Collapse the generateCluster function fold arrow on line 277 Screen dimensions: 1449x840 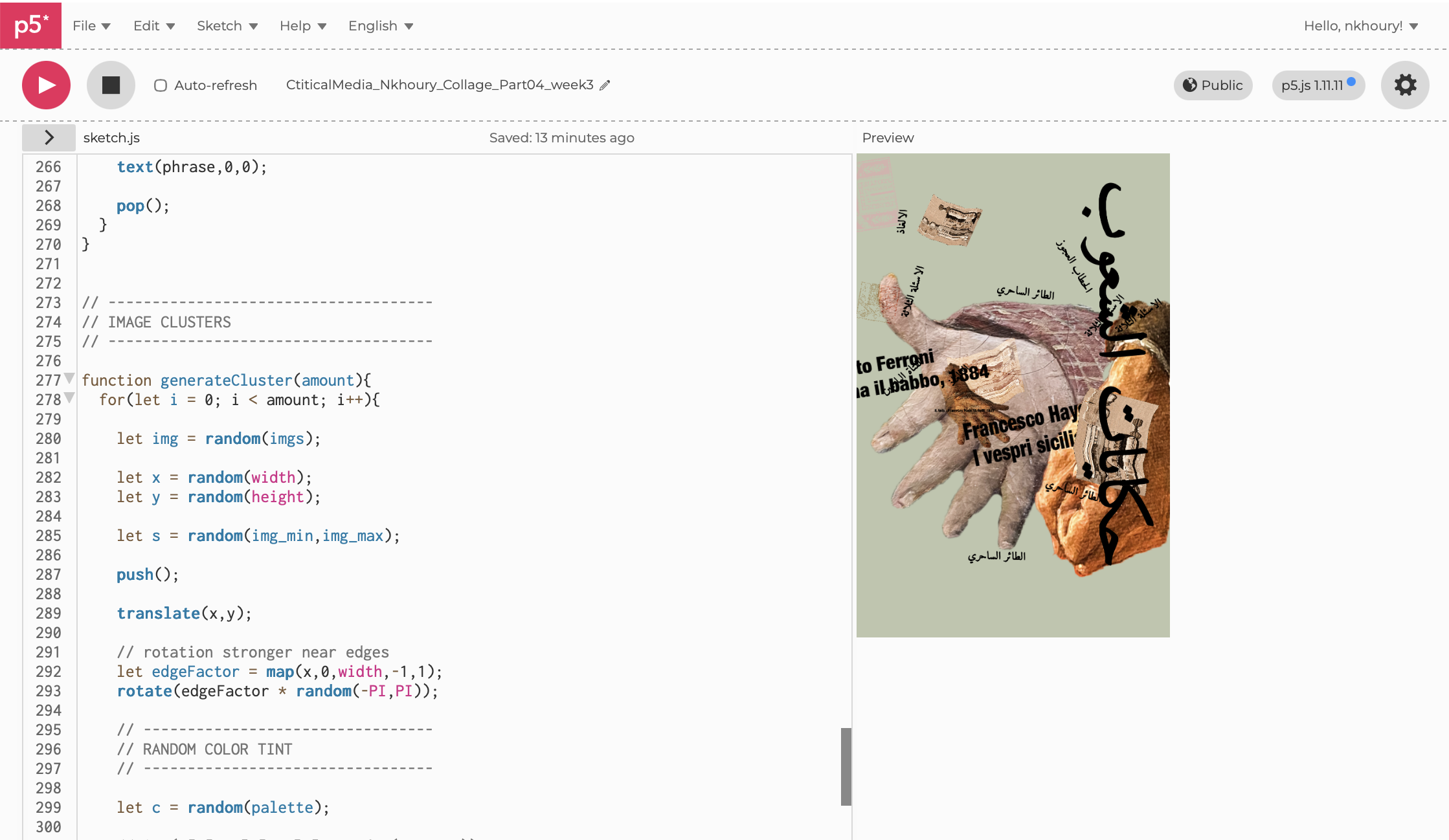pyautogui.click(x=69, y=379)
